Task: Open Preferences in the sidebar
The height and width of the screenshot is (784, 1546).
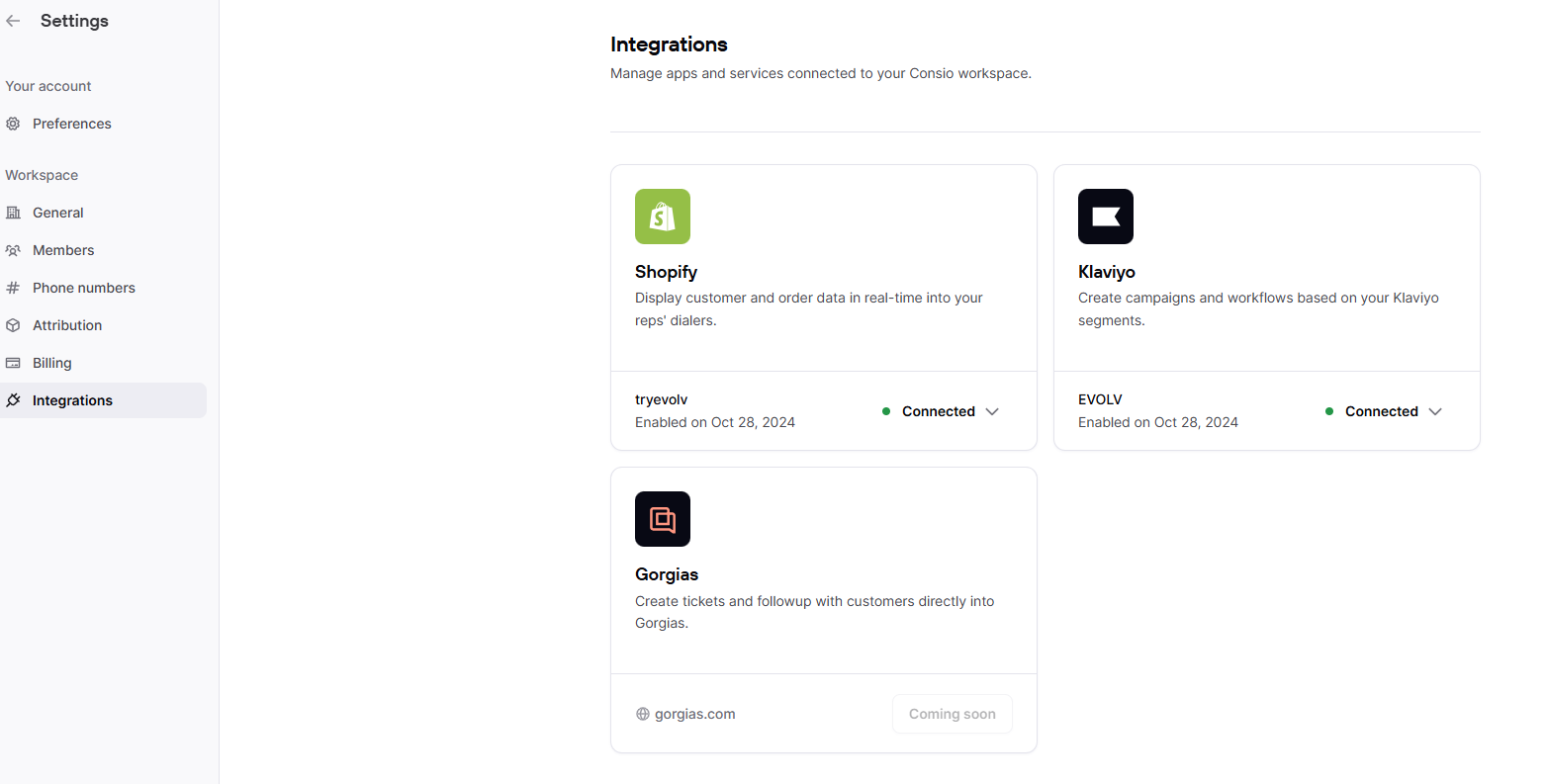Action: pyautogui.click(x=103, y=124)
